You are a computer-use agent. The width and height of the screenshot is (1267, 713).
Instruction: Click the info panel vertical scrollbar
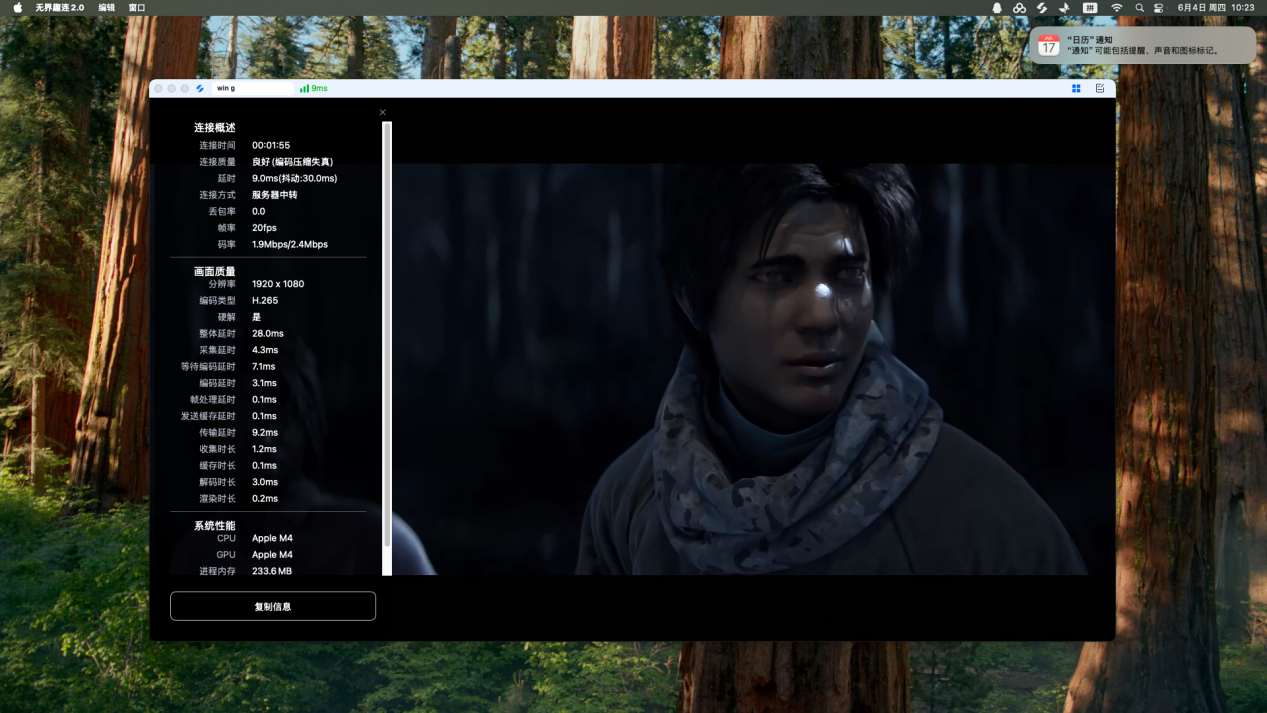tap(387, 348)
